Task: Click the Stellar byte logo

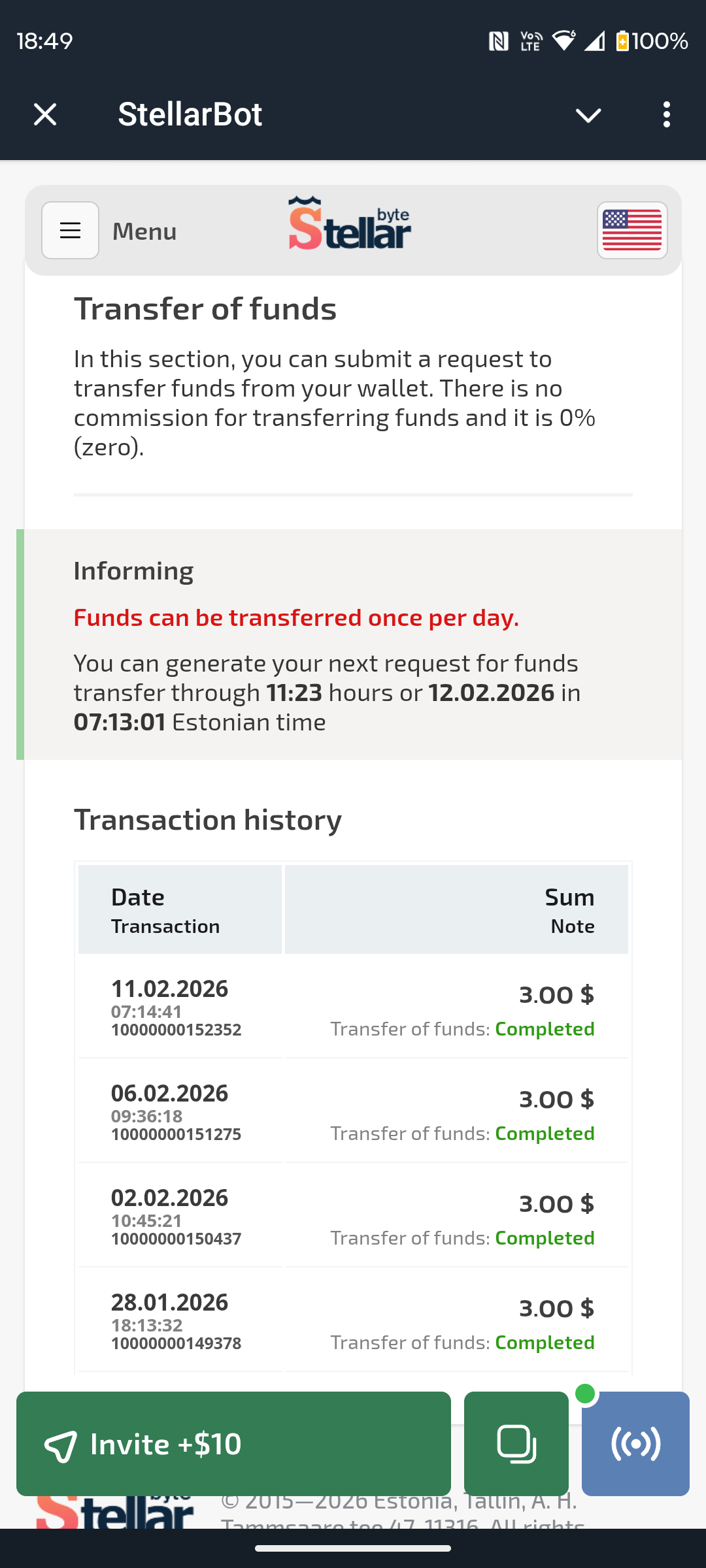Action: 350,224
